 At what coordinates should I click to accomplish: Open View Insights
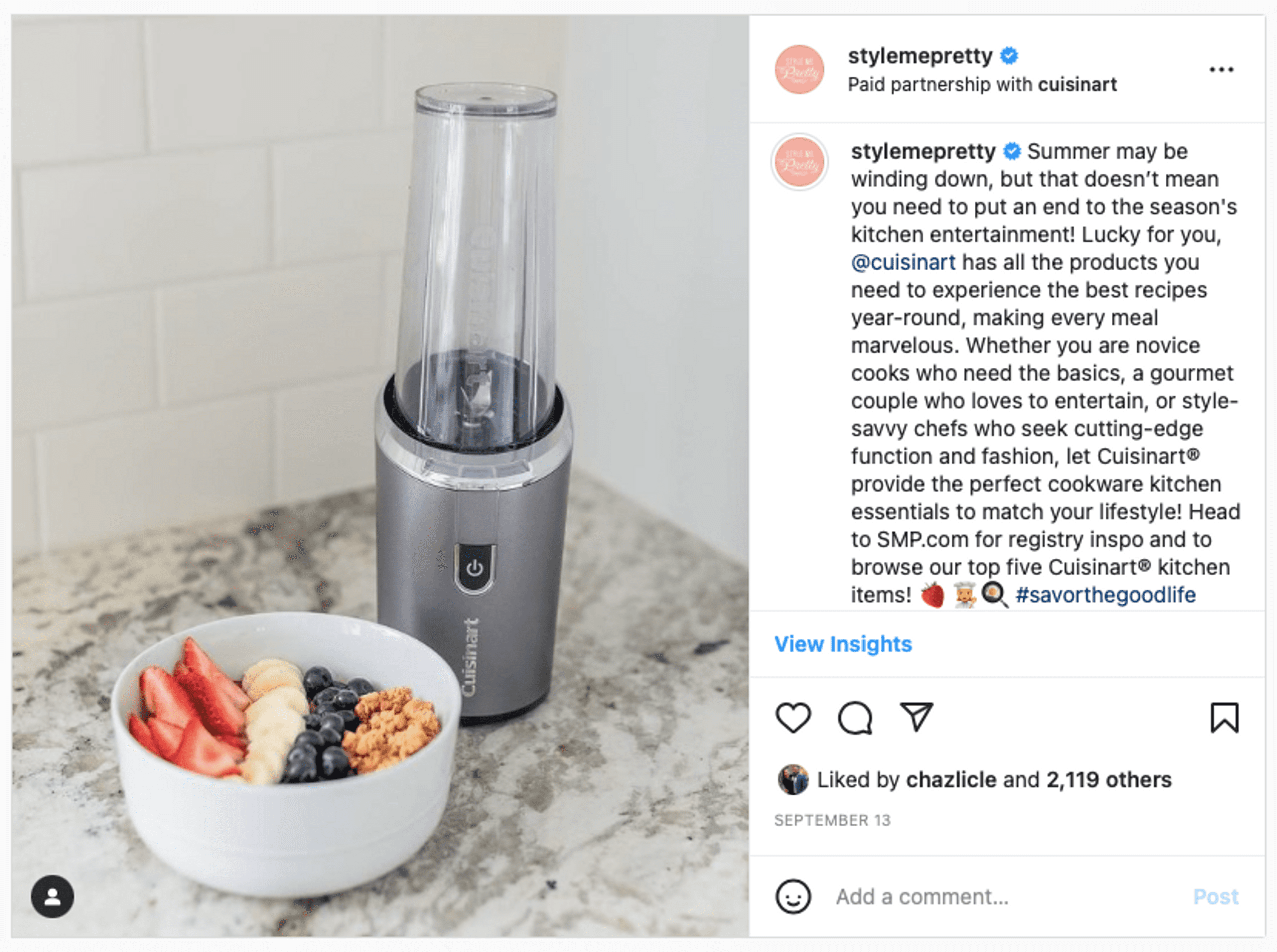(843, 644)
